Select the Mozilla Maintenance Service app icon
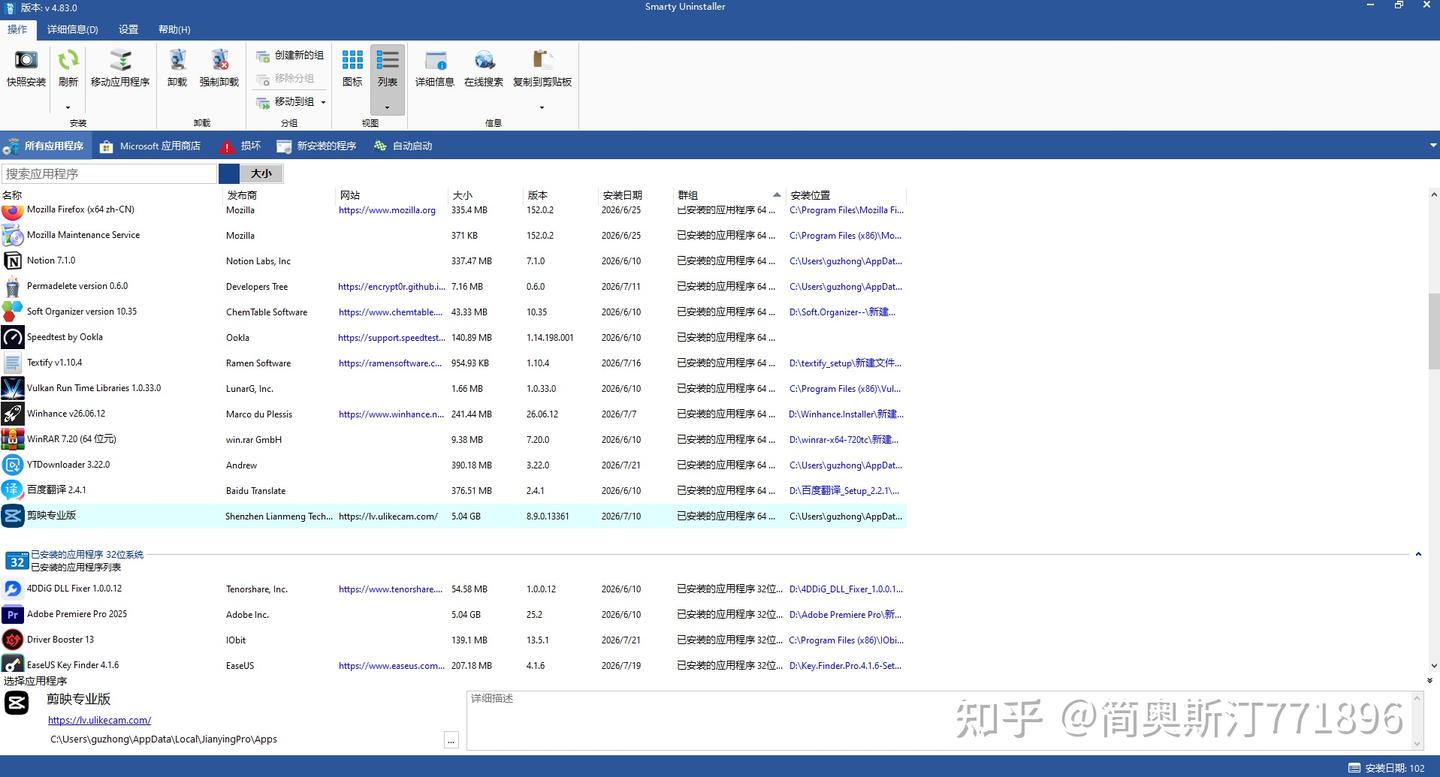The height and width of the screenshot is (777, 1440). coord(12,236)
